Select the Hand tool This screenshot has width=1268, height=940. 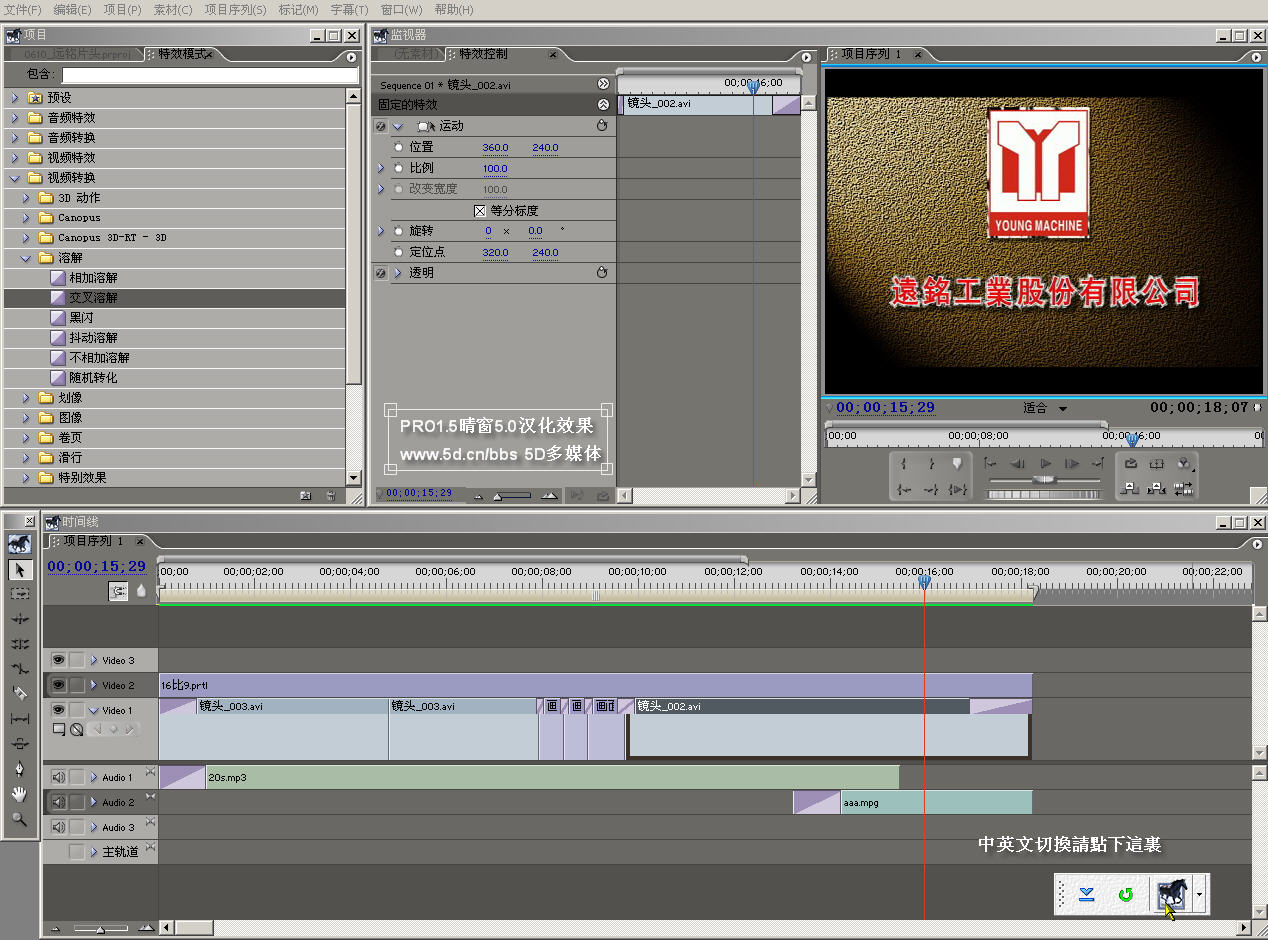[19, 794]
